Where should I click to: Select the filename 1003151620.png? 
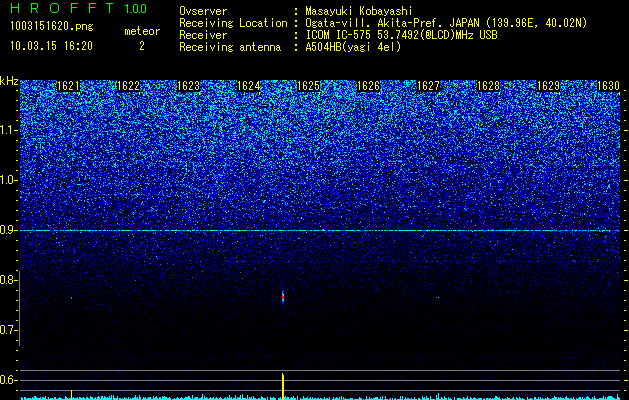52,26
